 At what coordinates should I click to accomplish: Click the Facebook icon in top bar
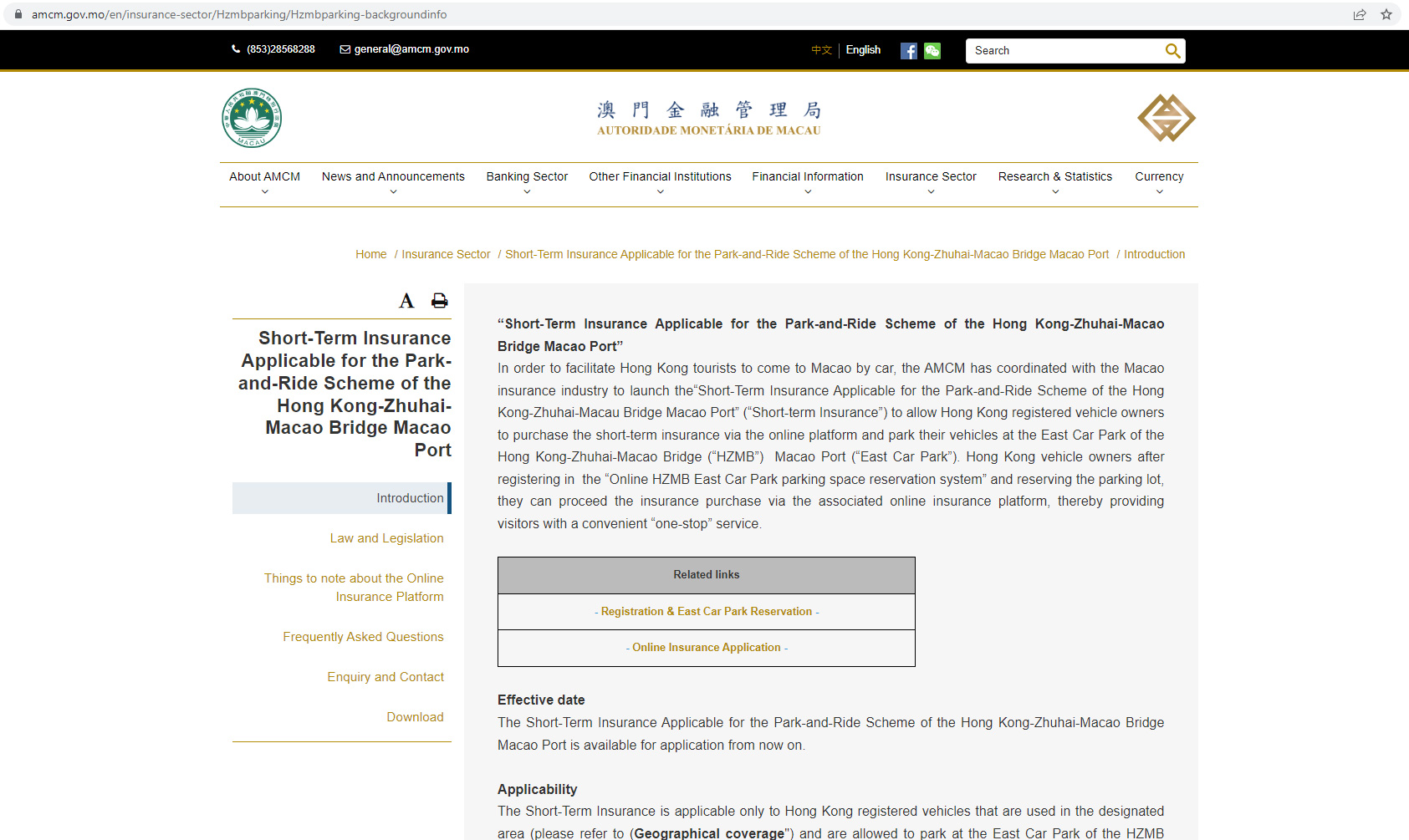pos(908,51)
